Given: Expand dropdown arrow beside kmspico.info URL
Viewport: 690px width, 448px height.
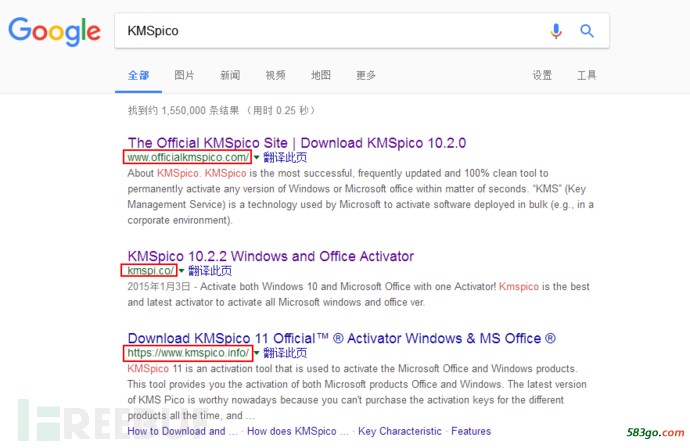Looking at the screenshot, I should tap(257, 353).
